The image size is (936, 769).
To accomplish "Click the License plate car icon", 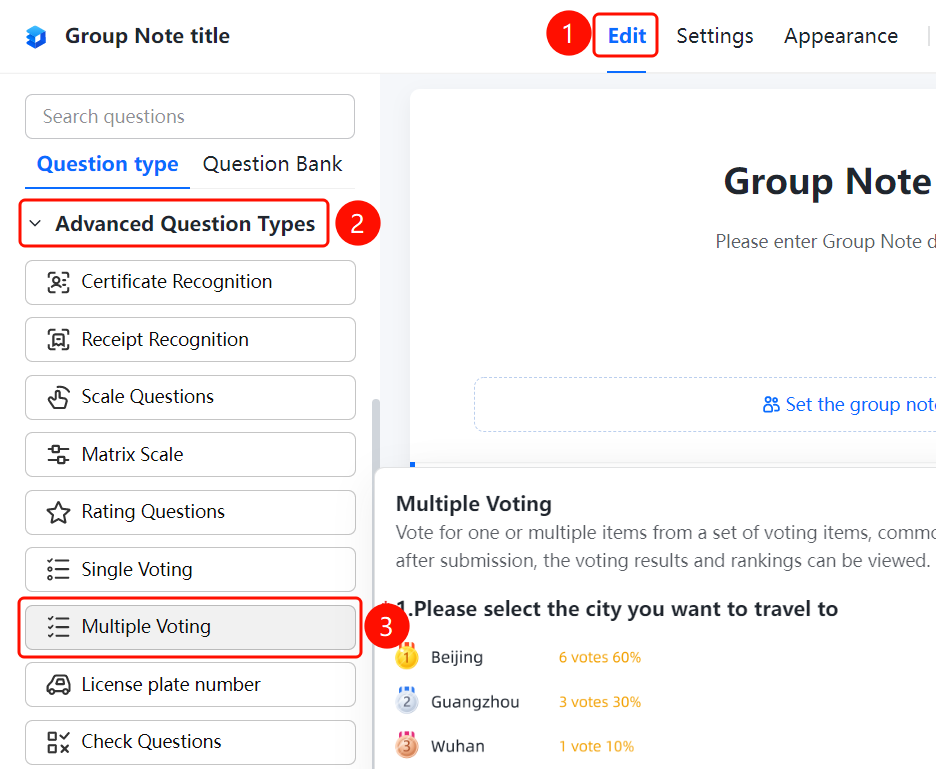I will [x=58, y=685].
